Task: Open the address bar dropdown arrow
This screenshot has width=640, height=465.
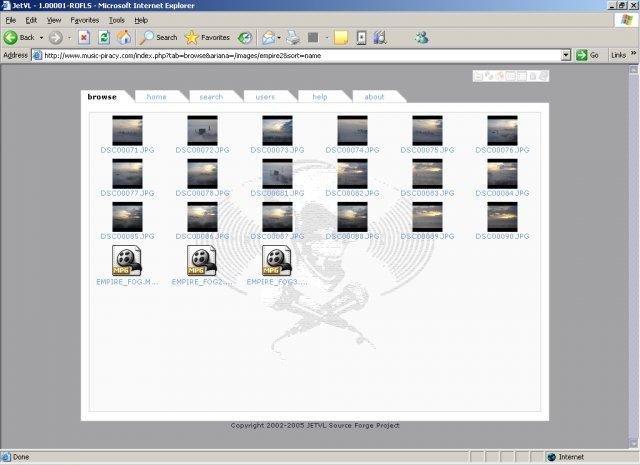Action: (566, 55)
